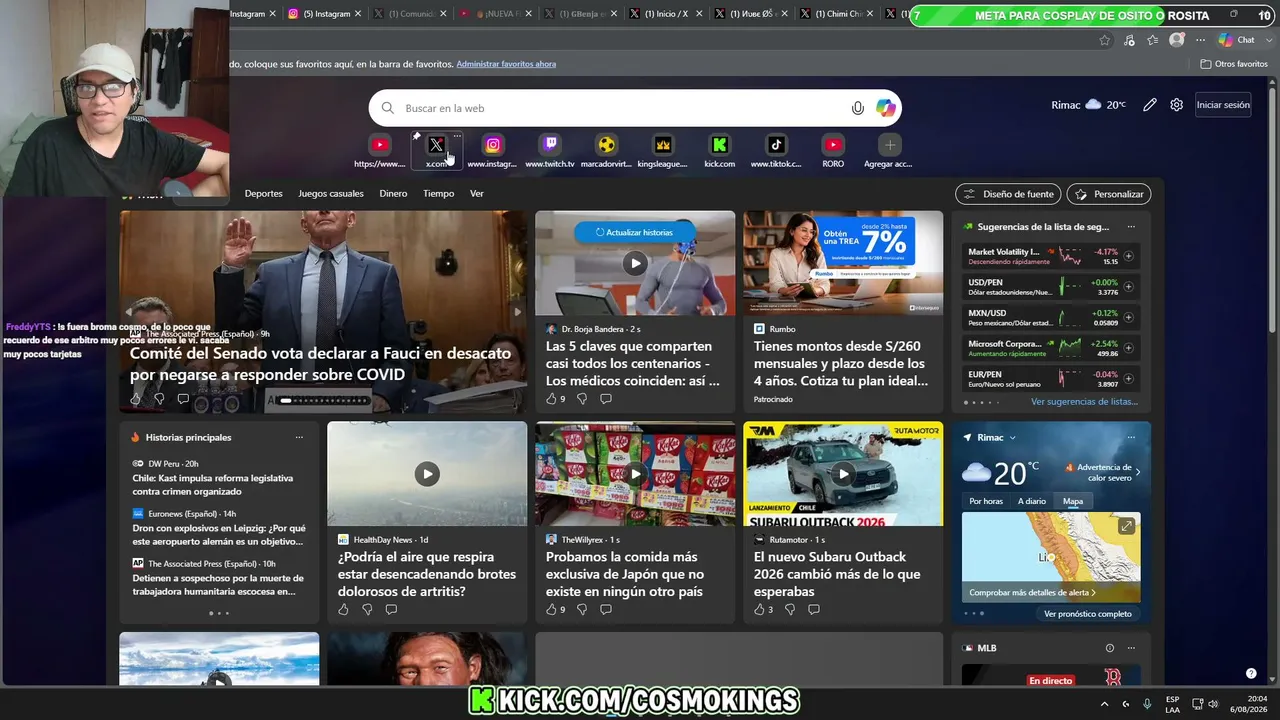
Task: Open the RORO YouTube quick link
Action: 833,150
